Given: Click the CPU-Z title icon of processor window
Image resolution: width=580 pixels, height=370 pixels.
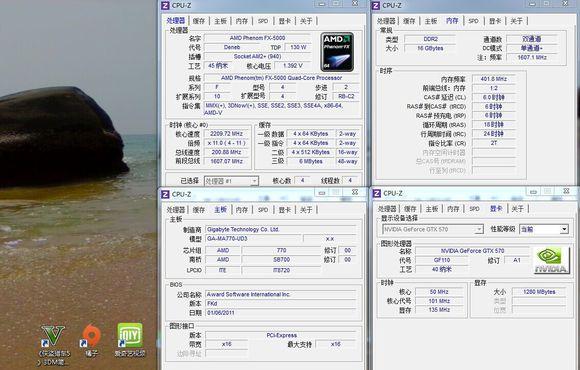Looking at the screenshot, I should [165, 5].
